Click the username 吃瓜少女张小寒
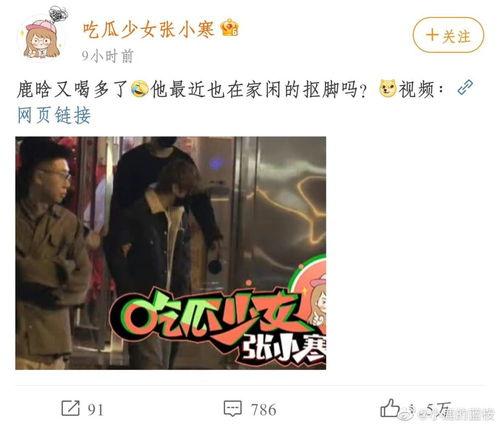The height and width of the screenshot is (426, 499). point(149,29)
